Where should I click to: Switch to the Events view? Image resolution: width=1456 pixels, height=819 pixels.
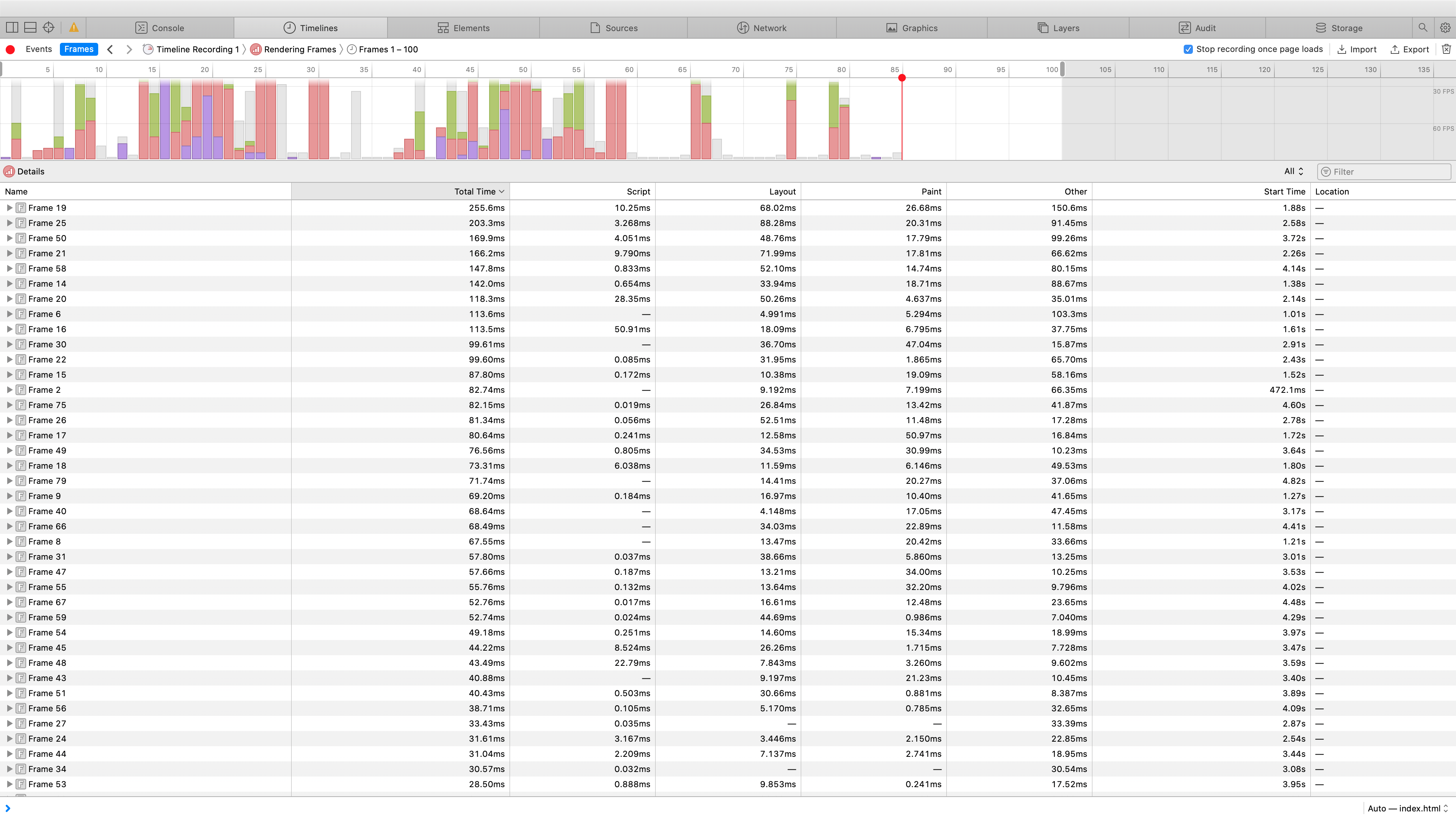(38, 49)
